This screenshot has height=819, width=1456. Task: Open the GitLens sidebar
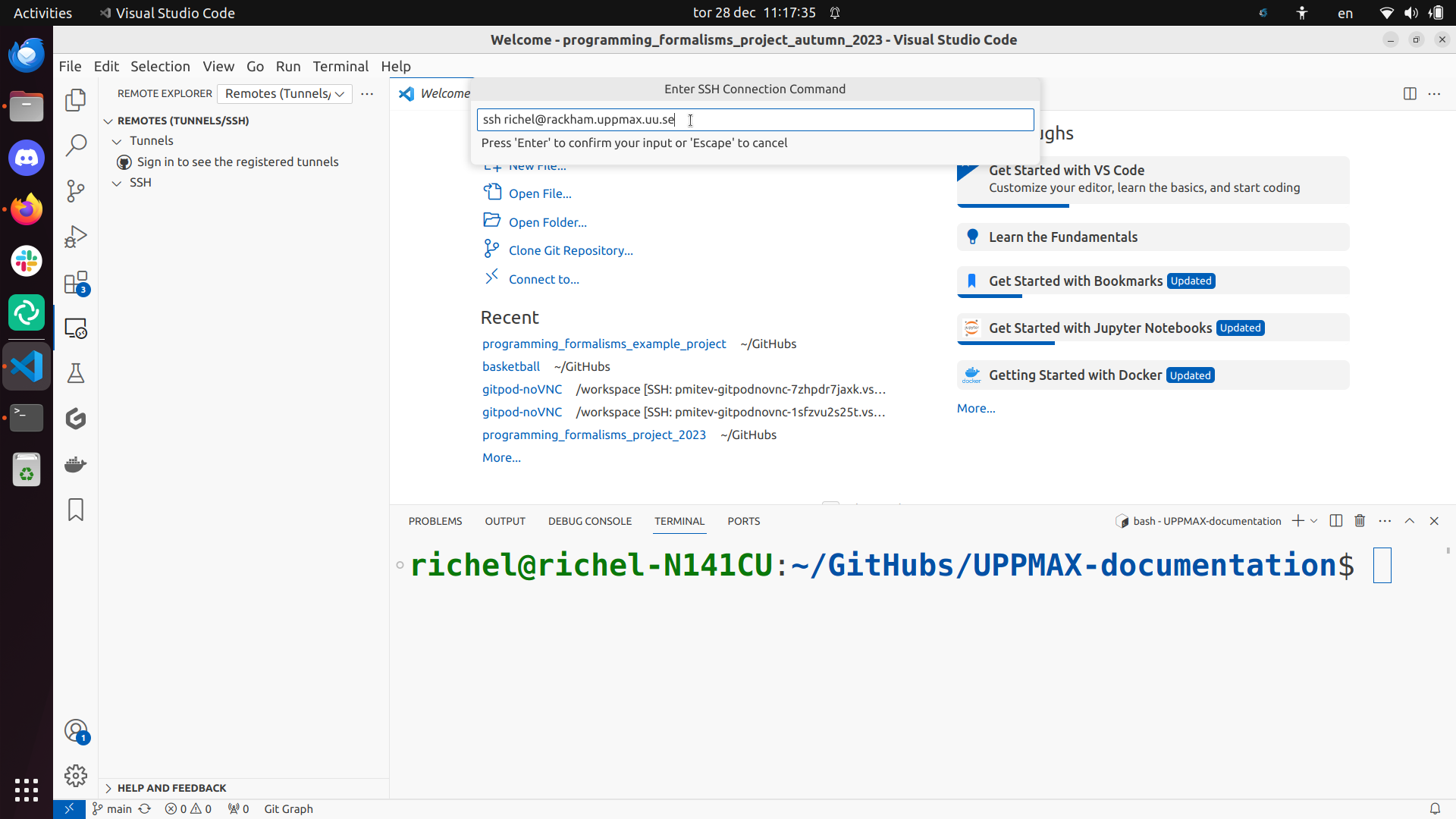76,419
